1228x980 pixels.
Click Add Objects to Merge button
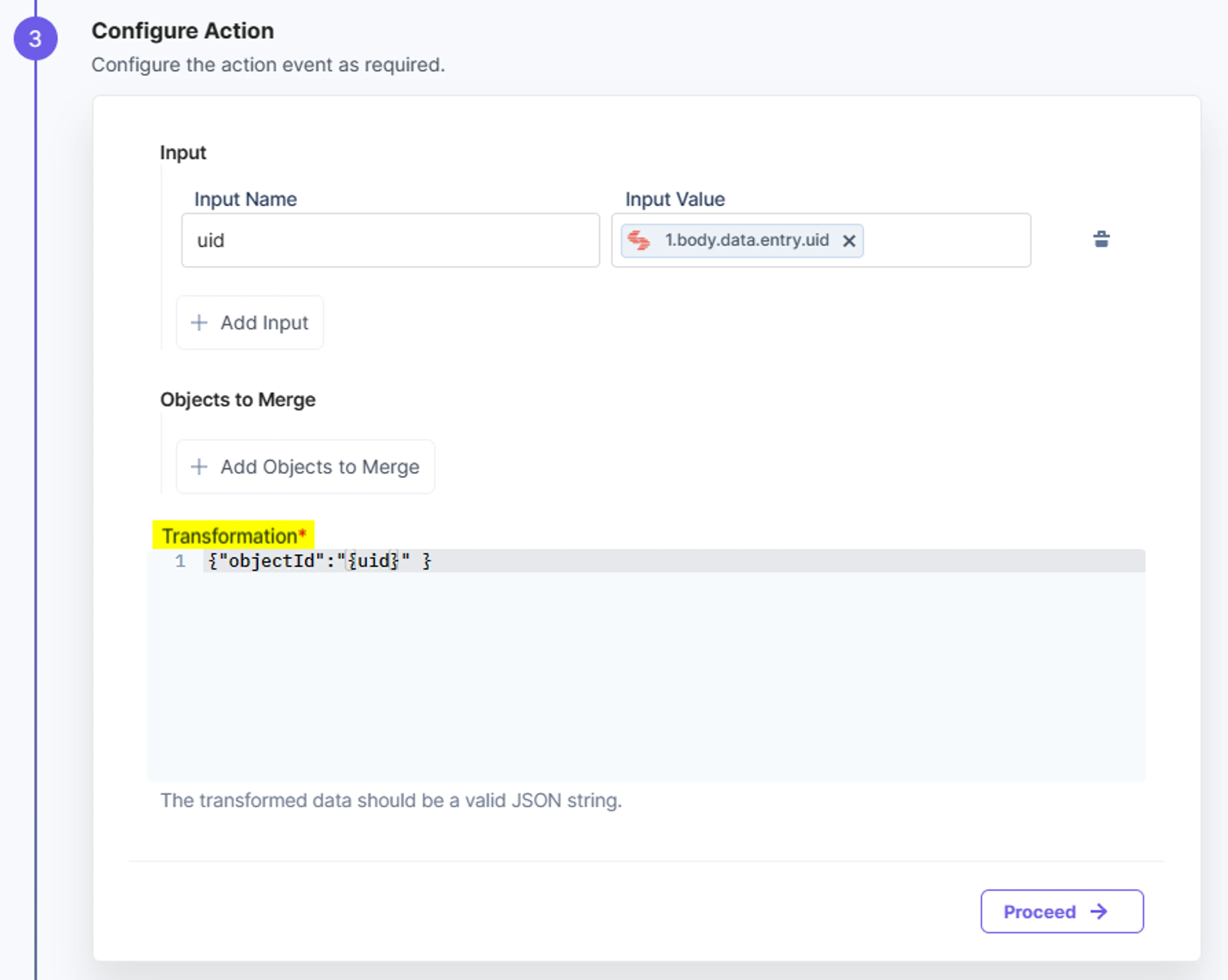pos(305,466)
